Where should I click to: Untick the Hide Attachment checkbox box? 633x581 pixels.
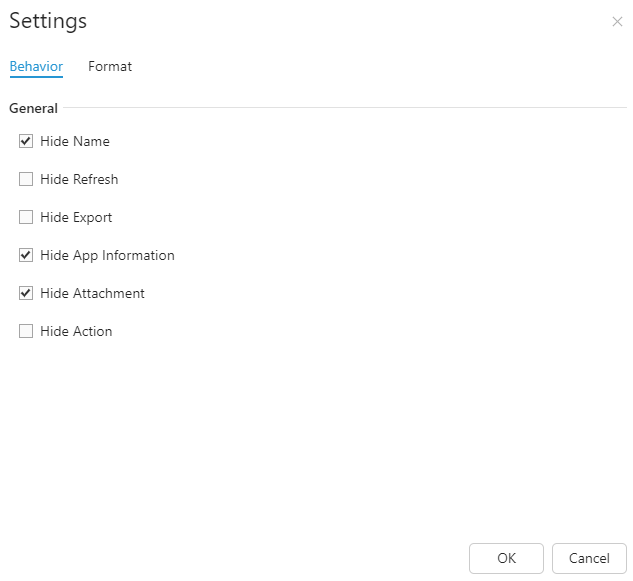tap(26, 293)
